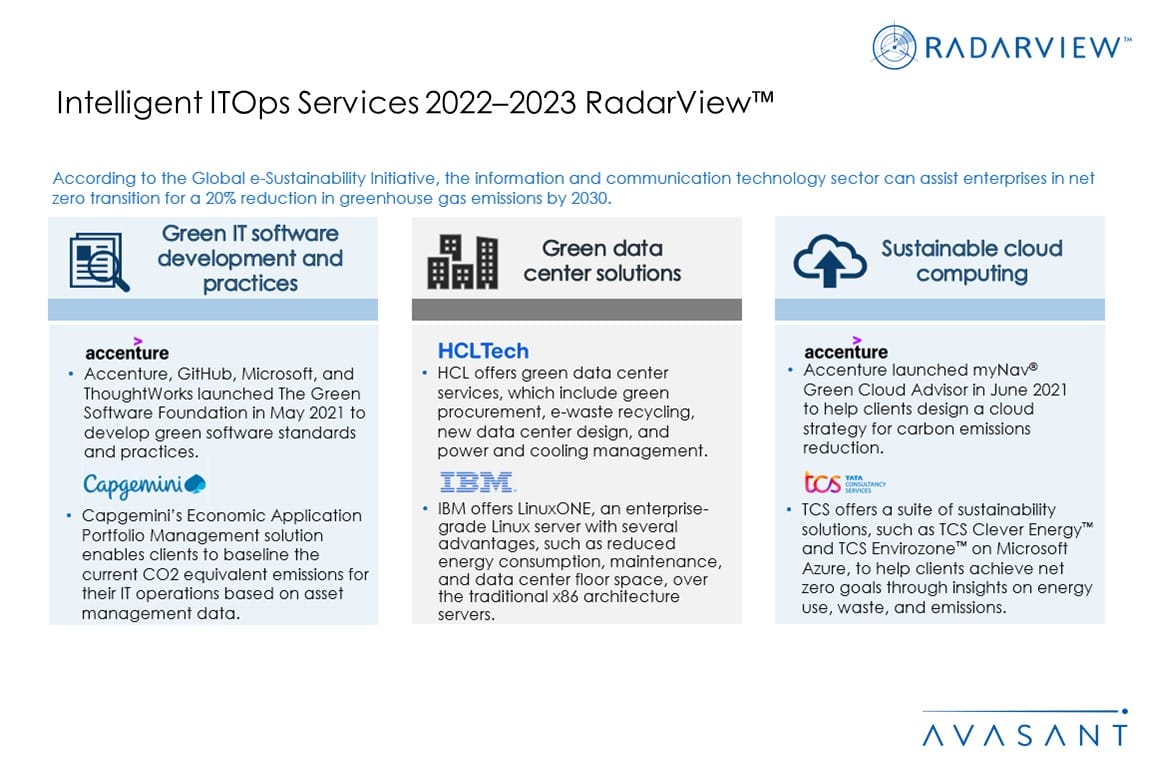Click the RadarView radar logo icon

click(894, 47)
